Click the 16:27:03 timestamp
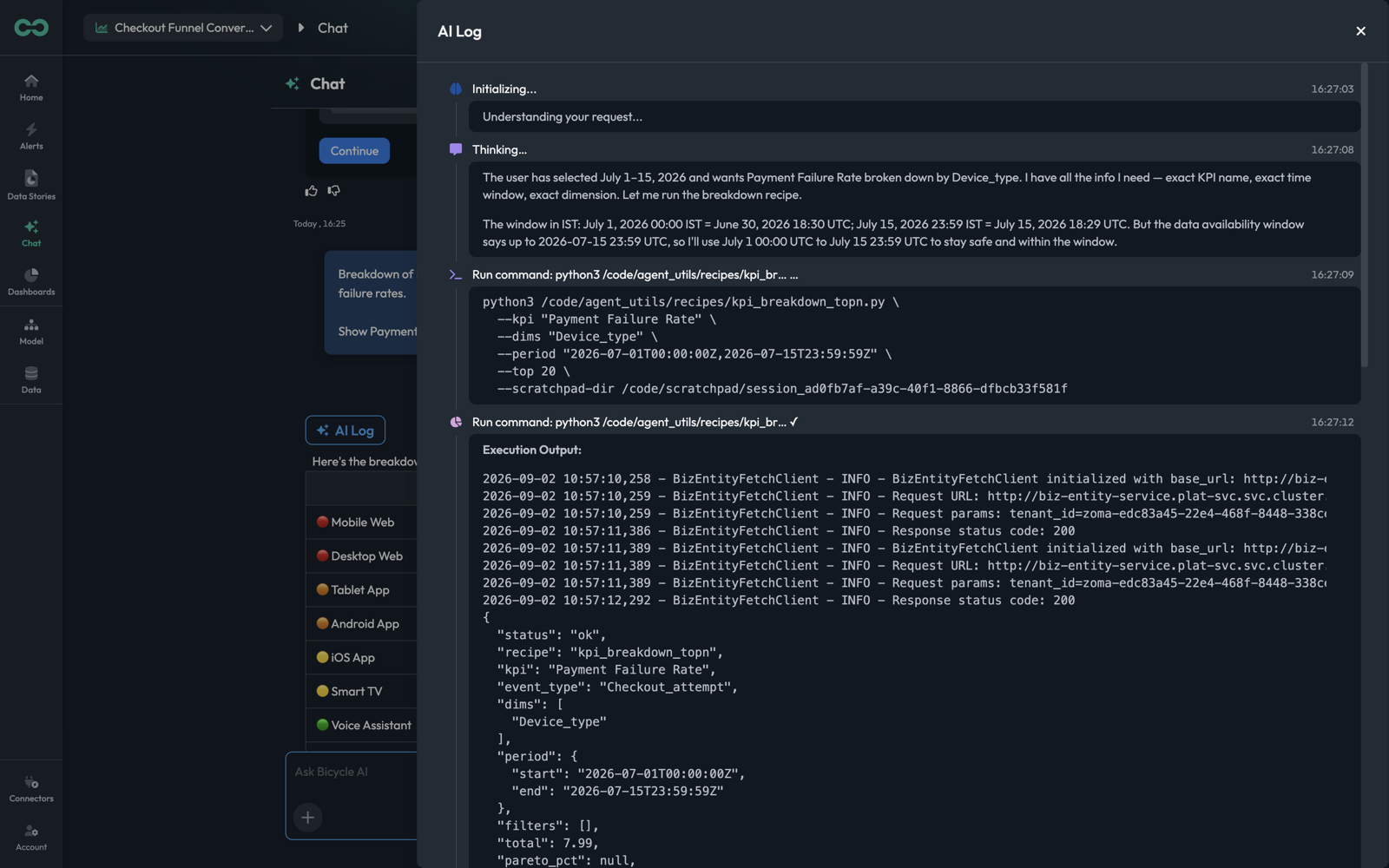 [x=1333, y=89]
